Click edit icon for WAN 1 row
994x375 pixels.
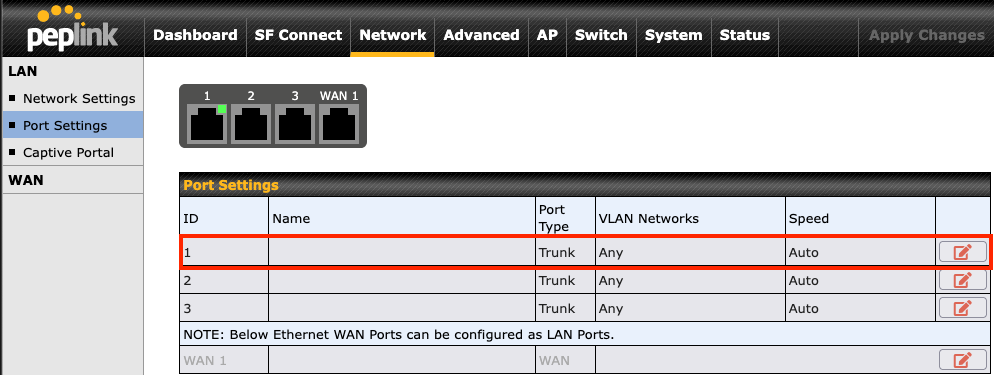tap(962, 360)
